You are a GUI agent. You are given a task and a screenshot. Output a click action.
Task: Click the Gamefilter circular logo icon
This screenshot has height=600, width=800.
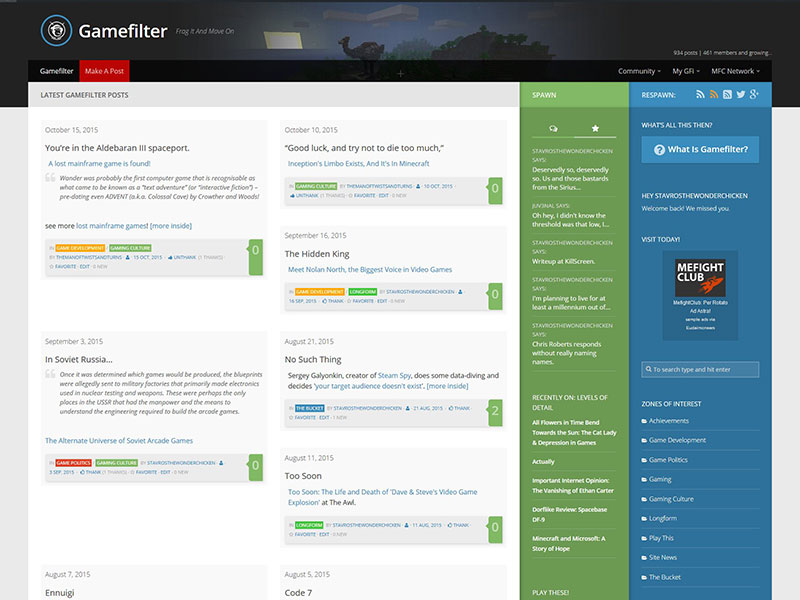(56, 31)
